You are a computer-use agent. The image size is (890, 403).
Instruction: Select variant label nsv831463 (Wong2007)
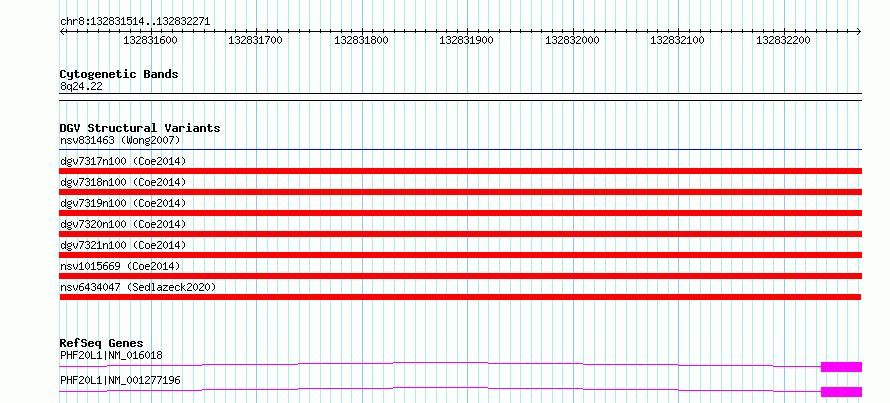(120, 140)
